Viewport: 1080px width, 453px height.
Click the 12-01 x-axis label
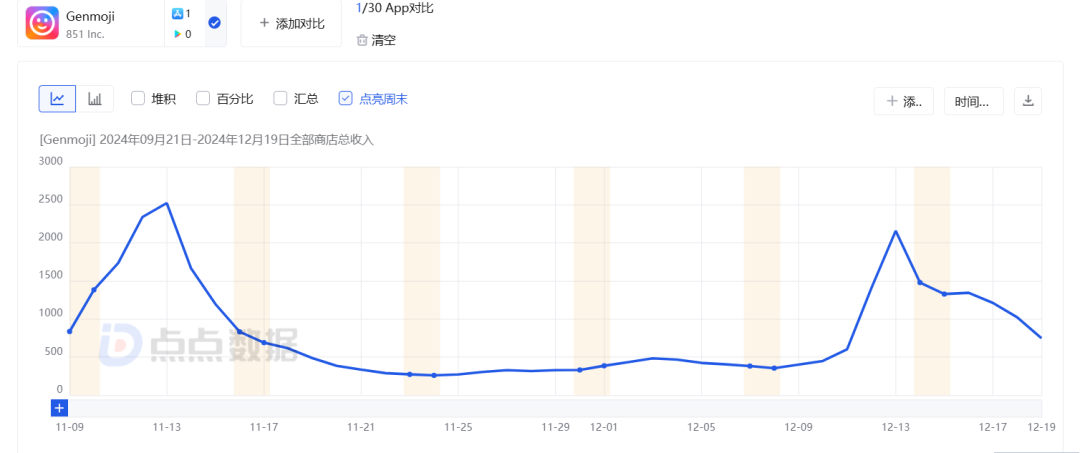(x=604, y=427)
